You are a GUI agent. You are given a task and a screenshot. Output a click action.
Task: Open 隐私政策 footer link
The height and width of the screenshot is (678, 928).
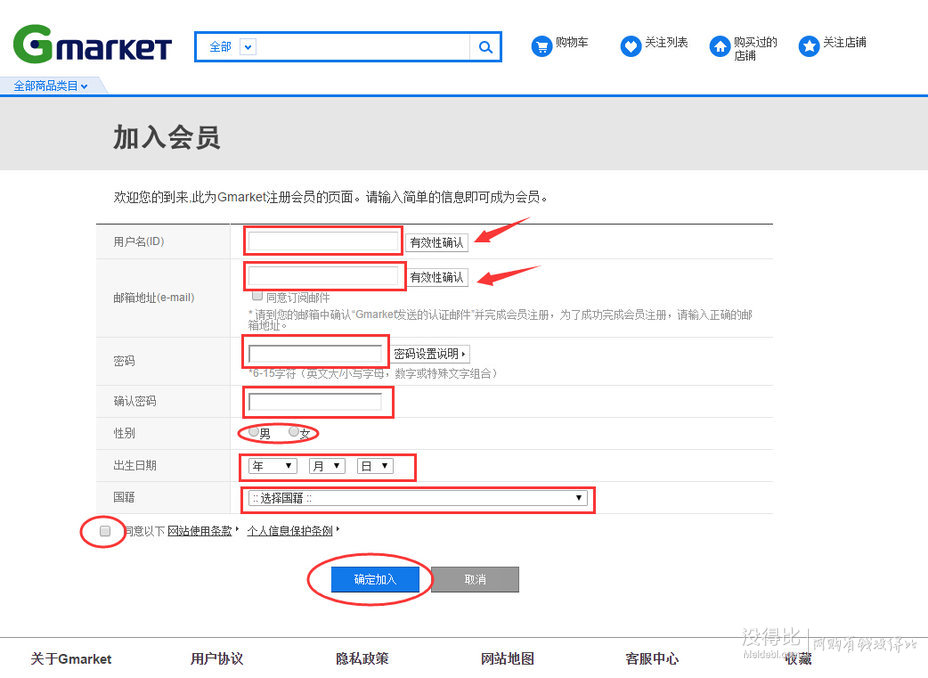[362, 658]
